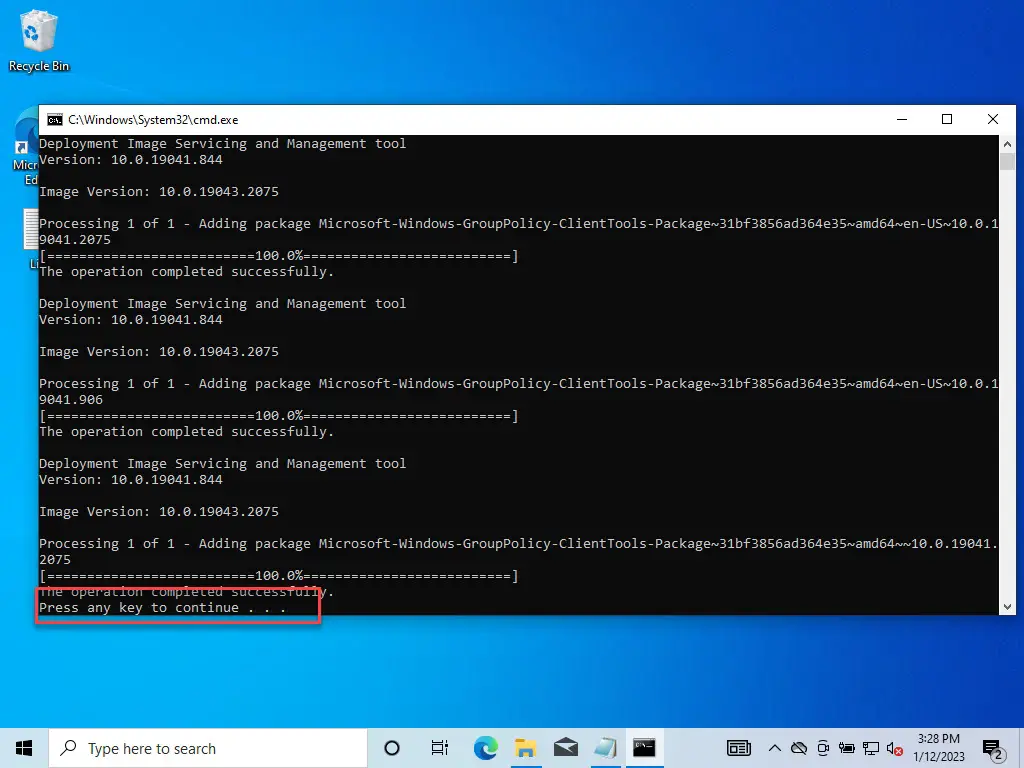The width and height of the screenshot is (1024, 768).
Task: Open the Windows Start menu
Action: tap(24, 748)
